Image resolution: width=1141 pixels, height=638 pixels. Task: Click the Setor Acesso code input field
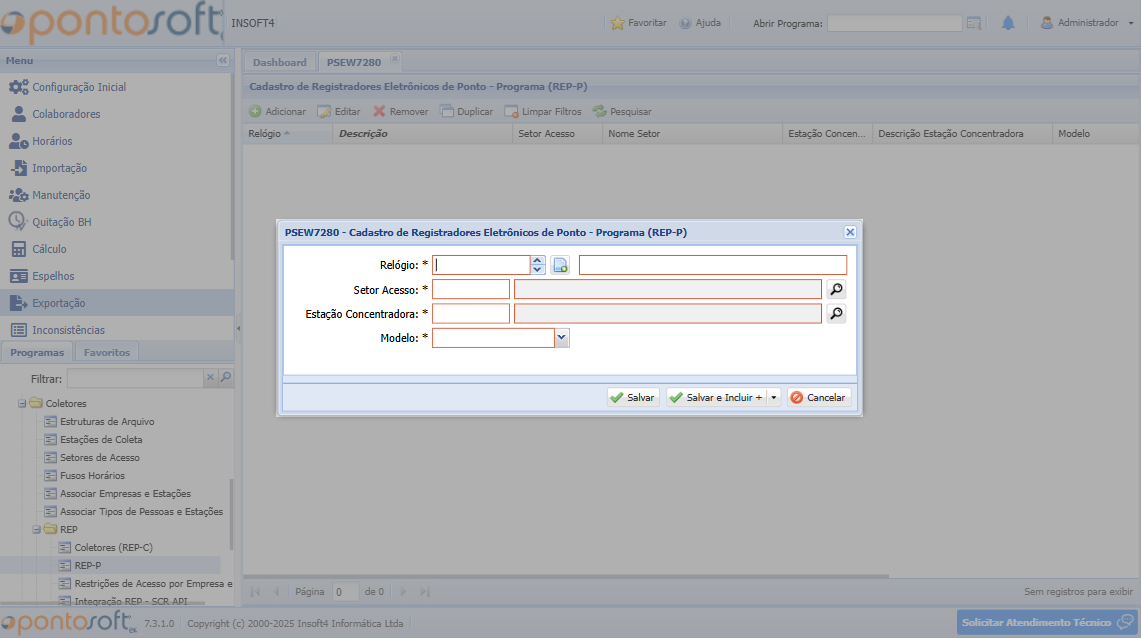pyautogui.click(x=470, y=290)
